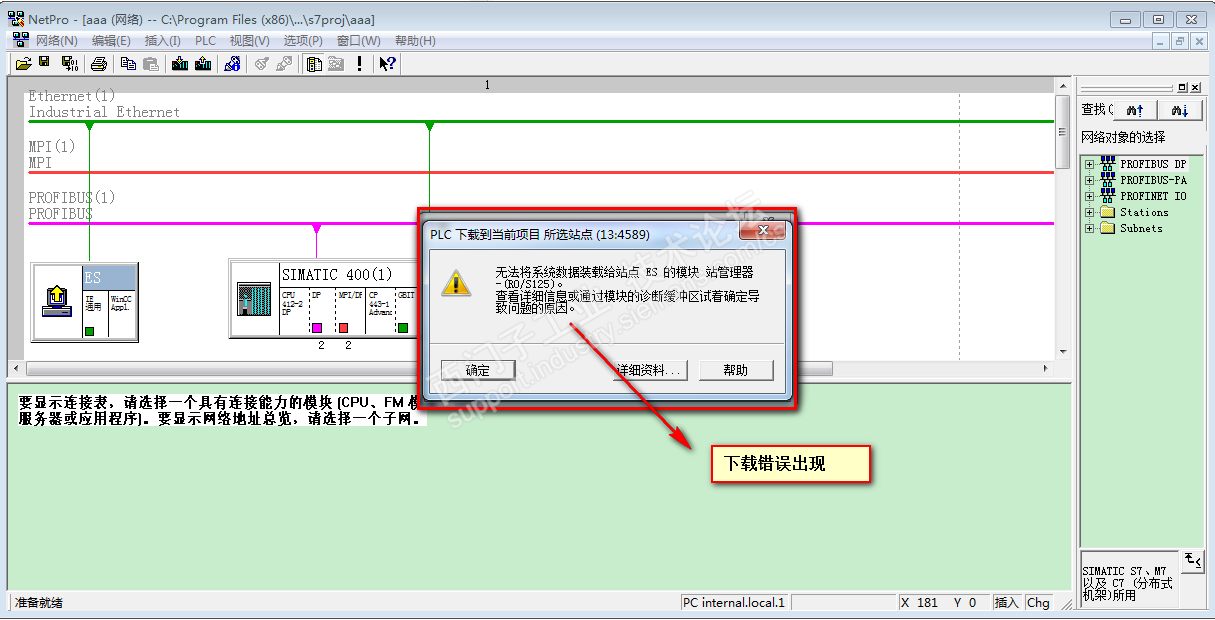Click the green ES IE interface square
This screenshot has height=620, width=1215.
[89, 330]
